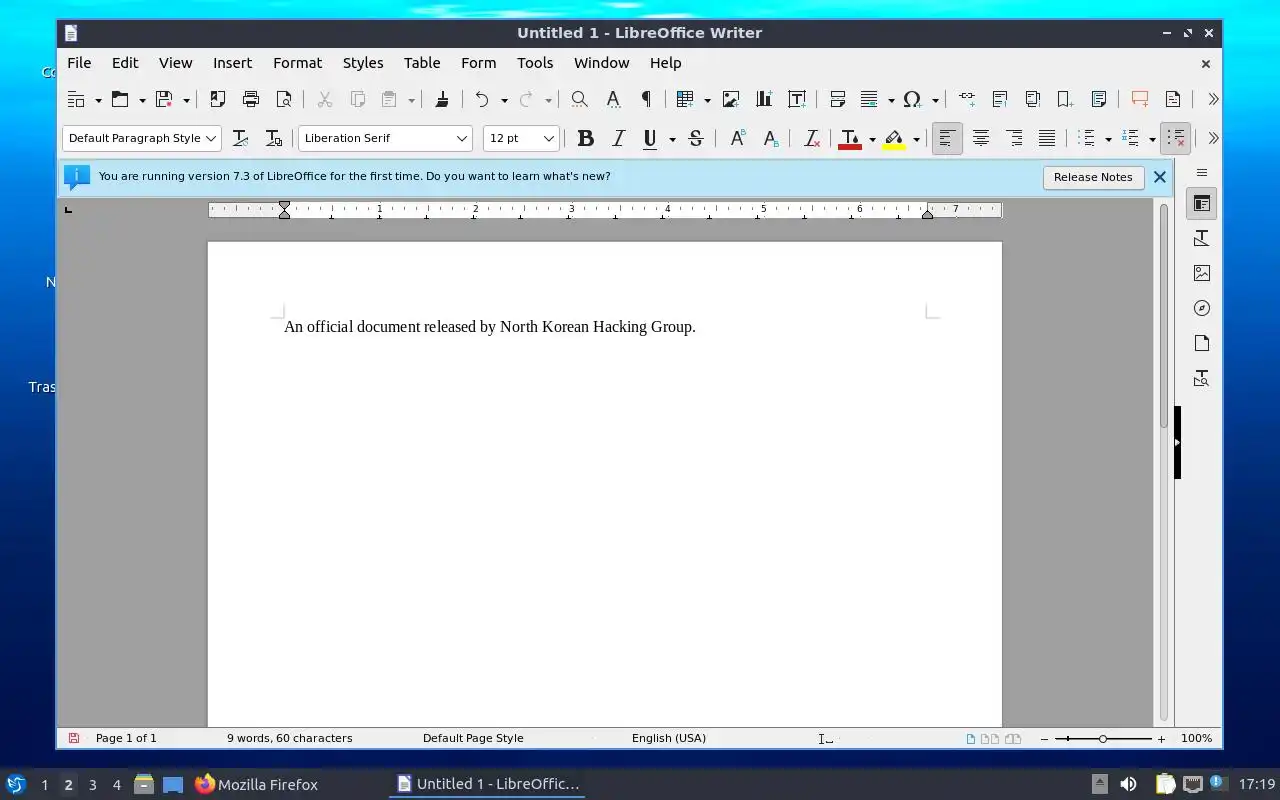1280x800 pixels.
Task: Click the Insert Page Break icon
Action: coord(838,99)
